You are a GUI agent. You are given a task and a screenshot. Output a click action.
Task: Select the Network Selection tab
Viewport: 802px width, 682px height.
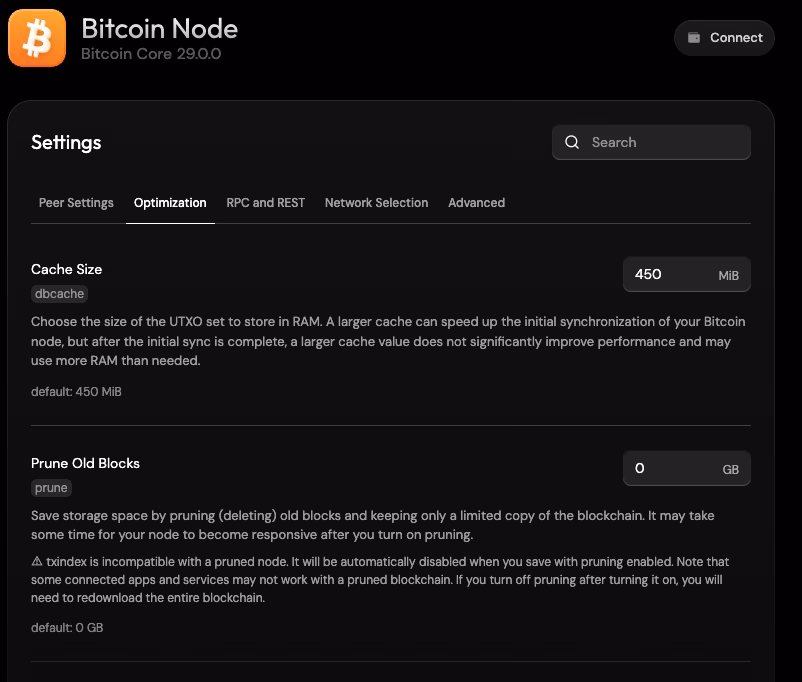click(376, 202)
